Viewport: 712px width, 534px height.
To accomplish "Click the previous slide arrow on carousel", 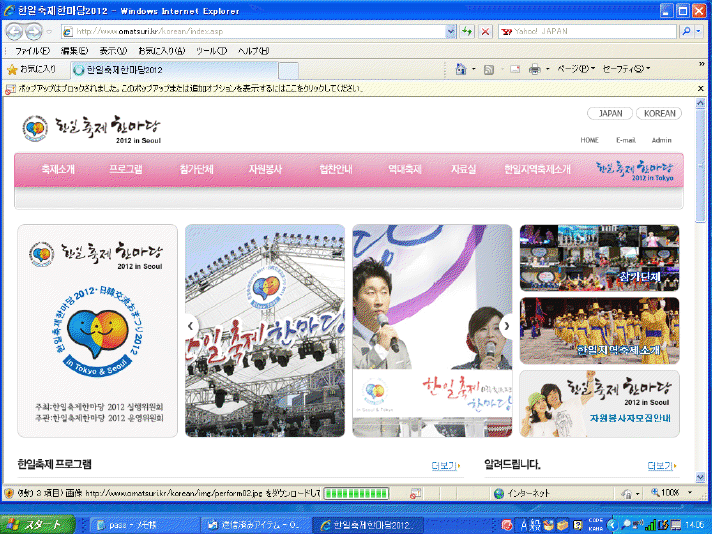I will [x=191, y=326].
